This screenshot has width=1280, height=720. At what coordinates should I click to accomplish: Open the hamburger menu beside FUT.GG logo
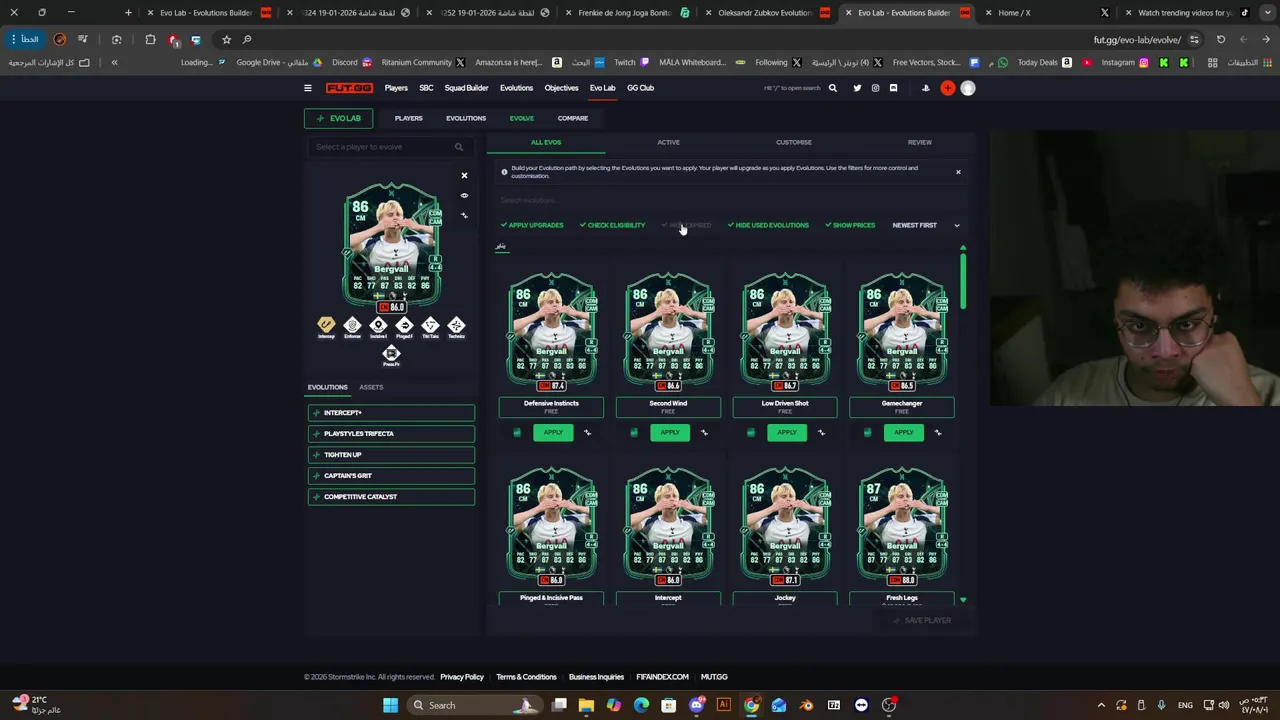coord(308,88)
